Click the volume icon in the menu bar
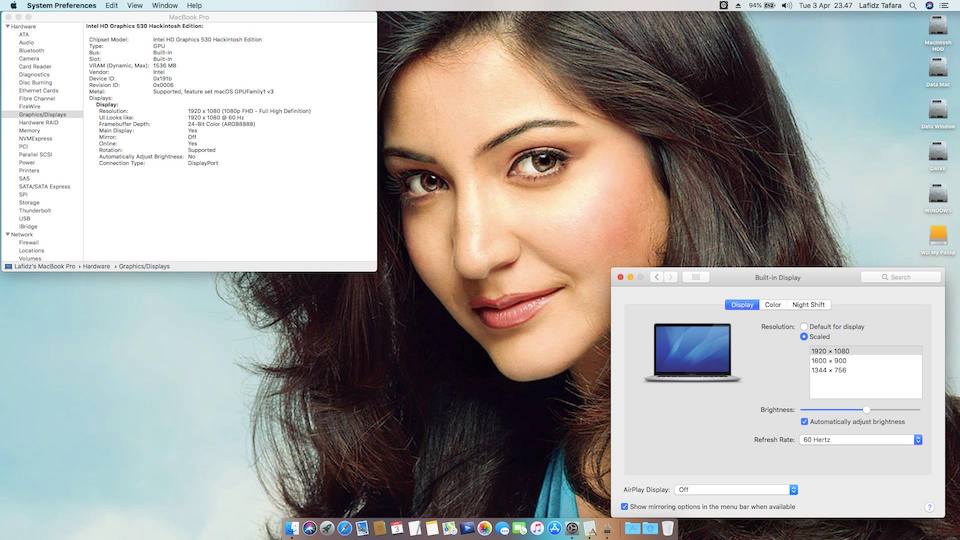Viewport: 960px width, 540px height. pos(786,5)
